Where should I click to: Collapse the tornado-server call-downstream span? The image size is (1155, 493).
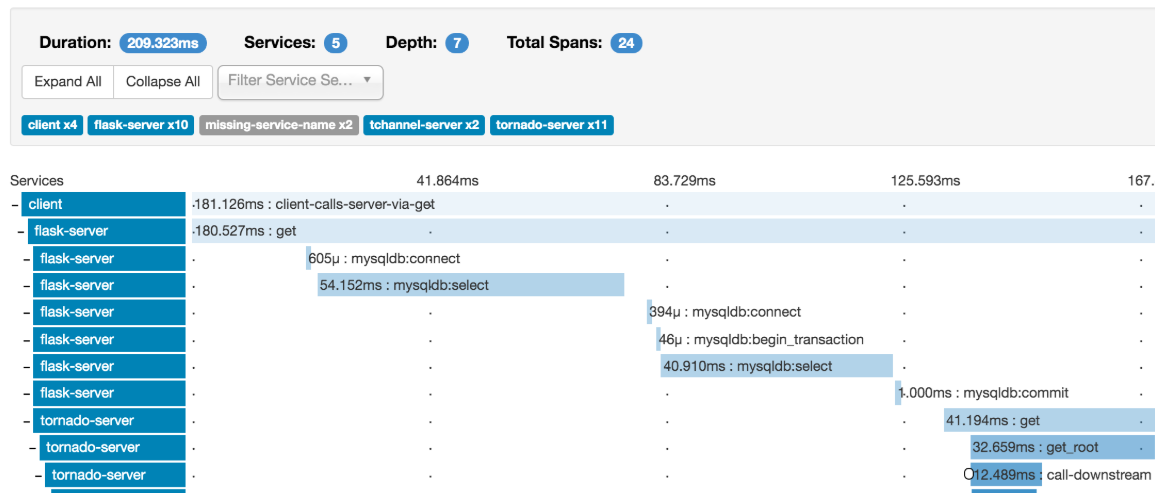[39, 475]
